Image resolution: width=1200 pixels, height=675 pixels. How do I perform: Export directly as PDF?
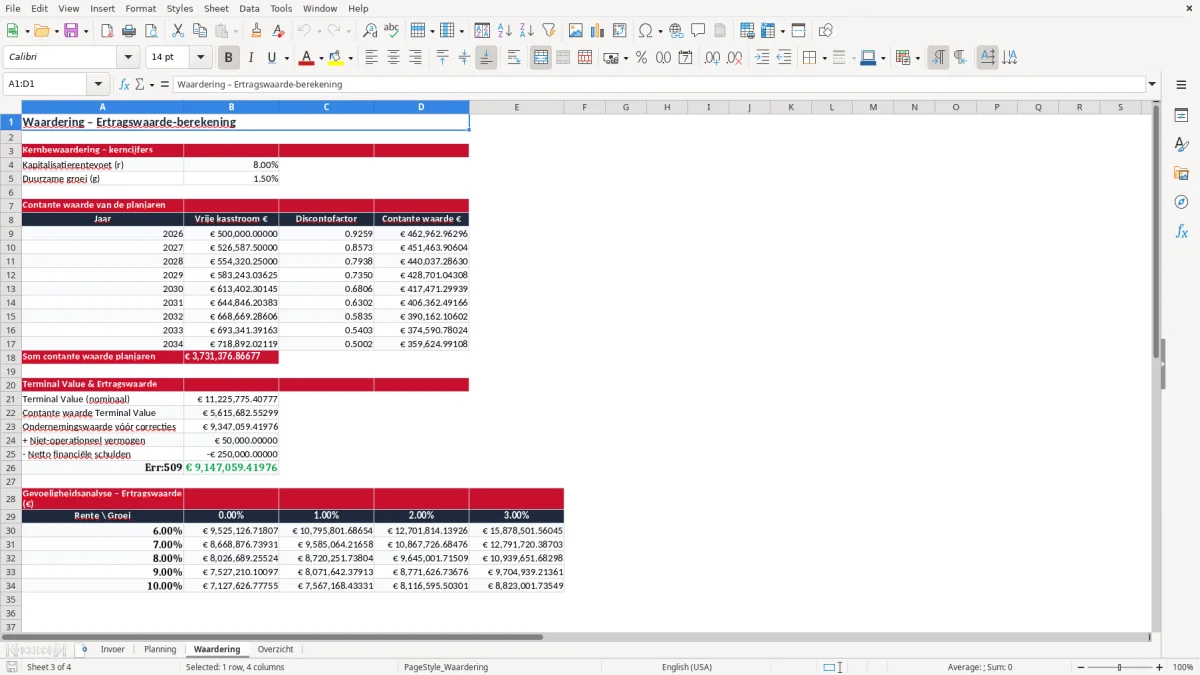pyautogui.click(x=106, y=31)
